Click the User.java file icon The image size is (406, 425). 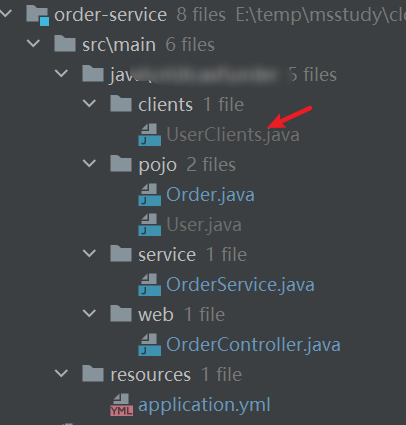(150, 225)
